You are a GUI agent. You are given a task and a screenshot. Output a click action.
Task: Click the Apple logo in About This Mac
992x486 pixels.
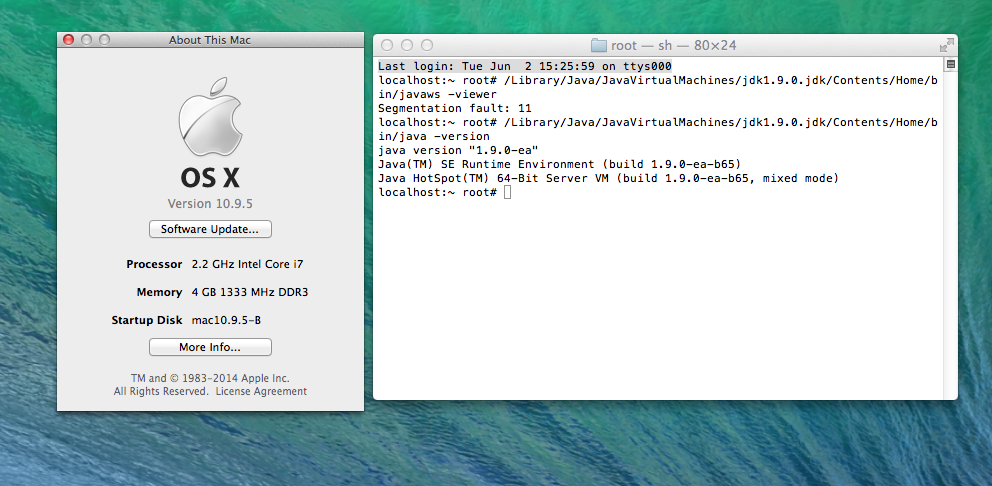(x=210, y=117)
